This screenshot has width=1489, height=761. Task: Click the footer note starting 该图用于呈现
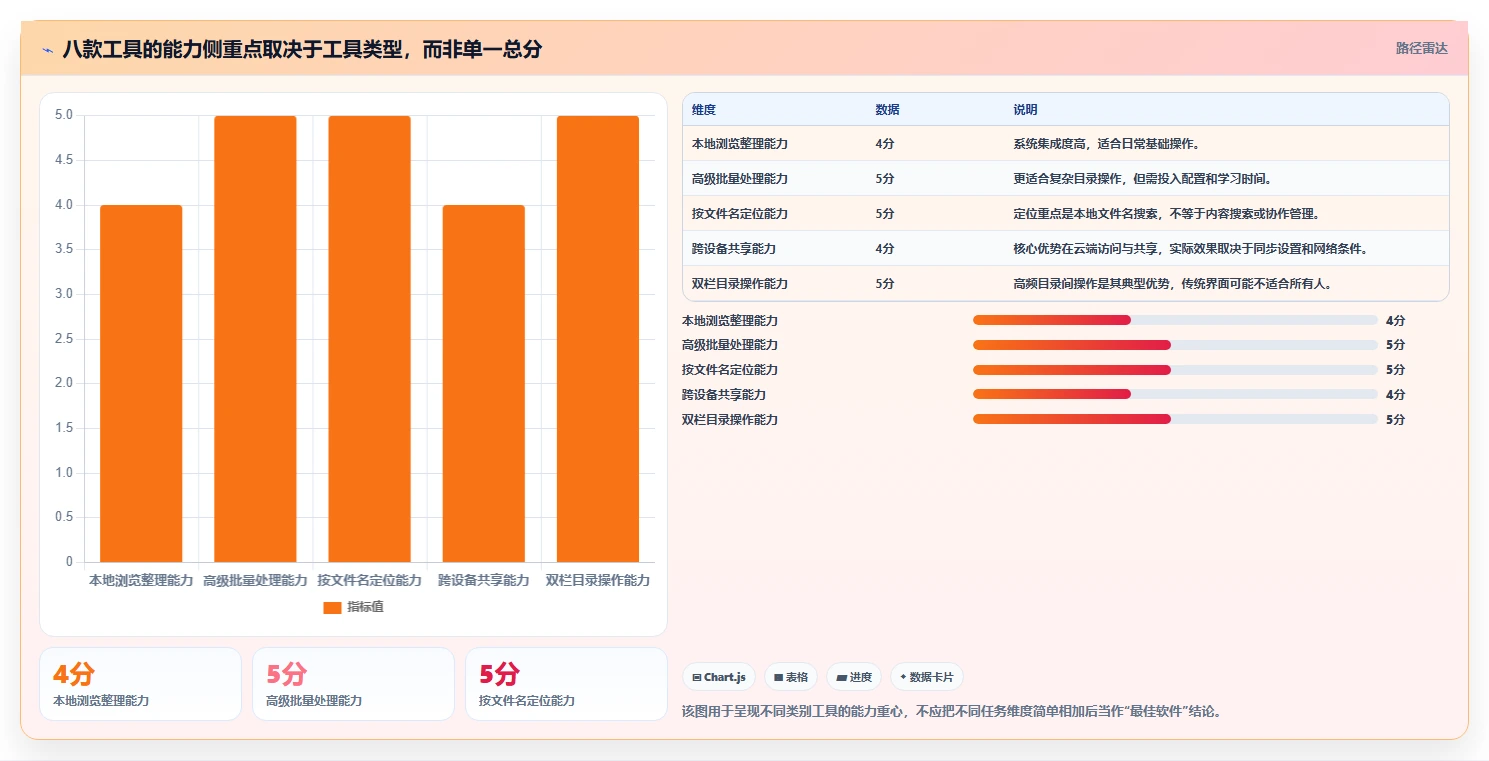[x=952, y=712]
